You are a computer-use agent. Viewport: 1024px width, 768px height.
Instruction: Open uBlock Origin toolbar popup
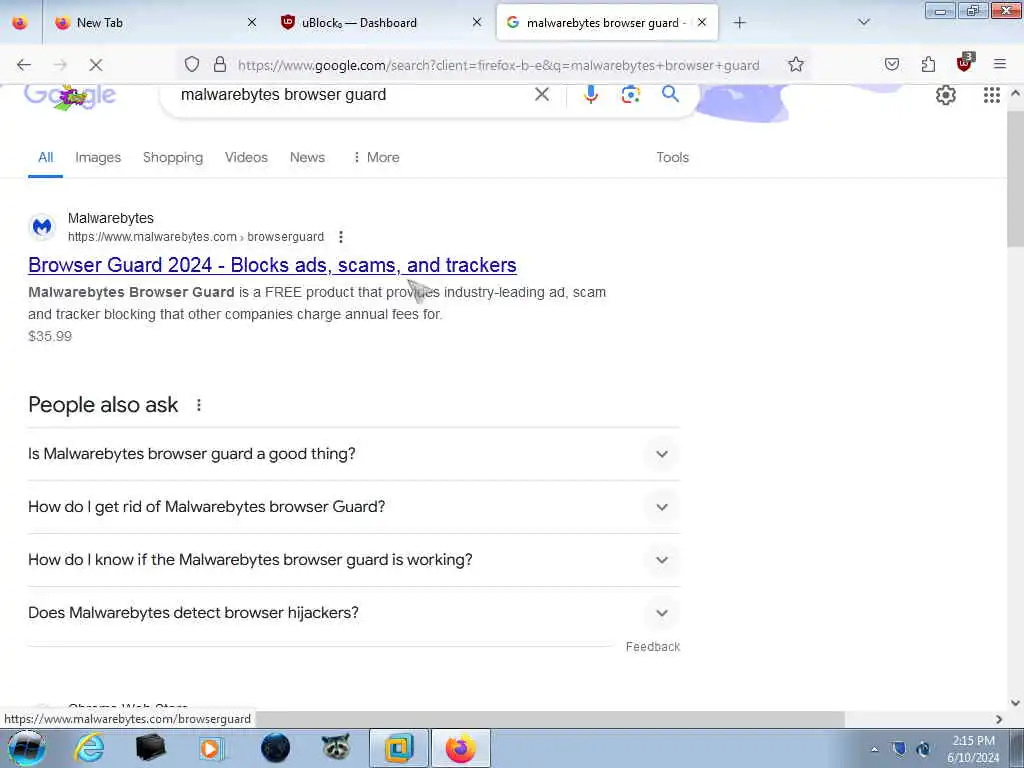pos(965,63)
